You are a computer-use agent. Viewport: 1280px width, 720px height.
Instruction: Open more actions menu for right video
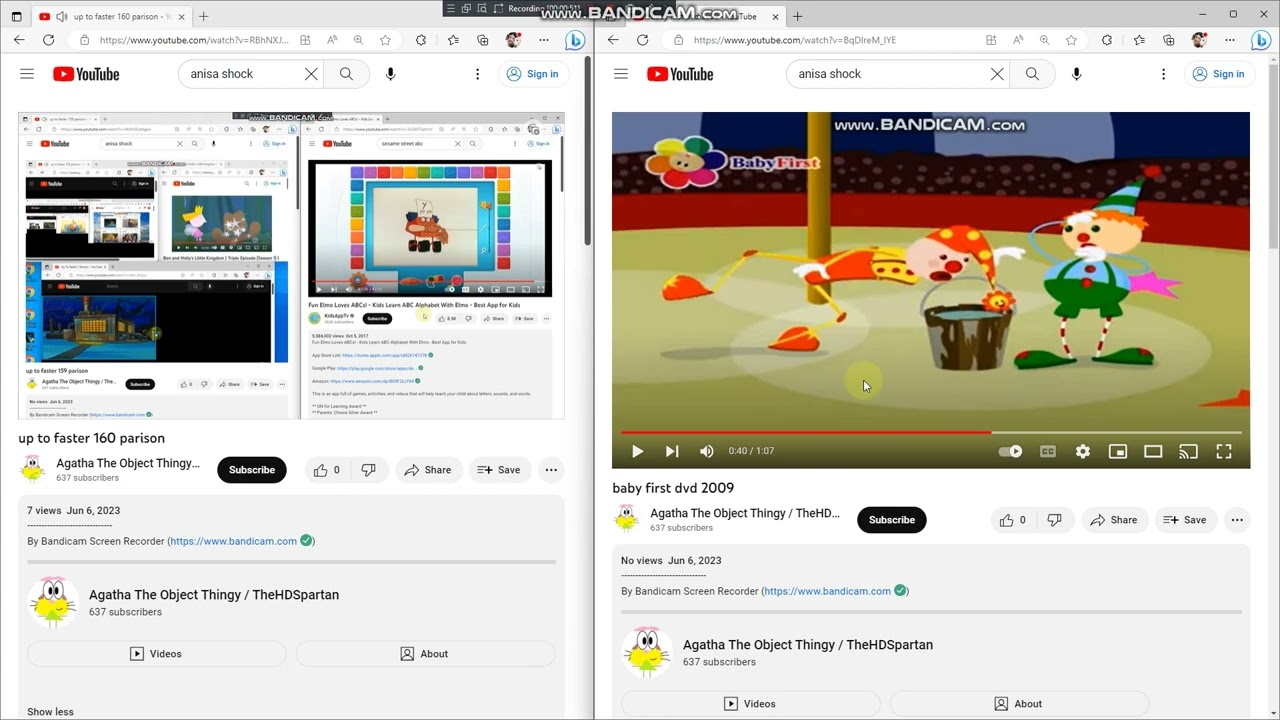tap(1237, 520)
